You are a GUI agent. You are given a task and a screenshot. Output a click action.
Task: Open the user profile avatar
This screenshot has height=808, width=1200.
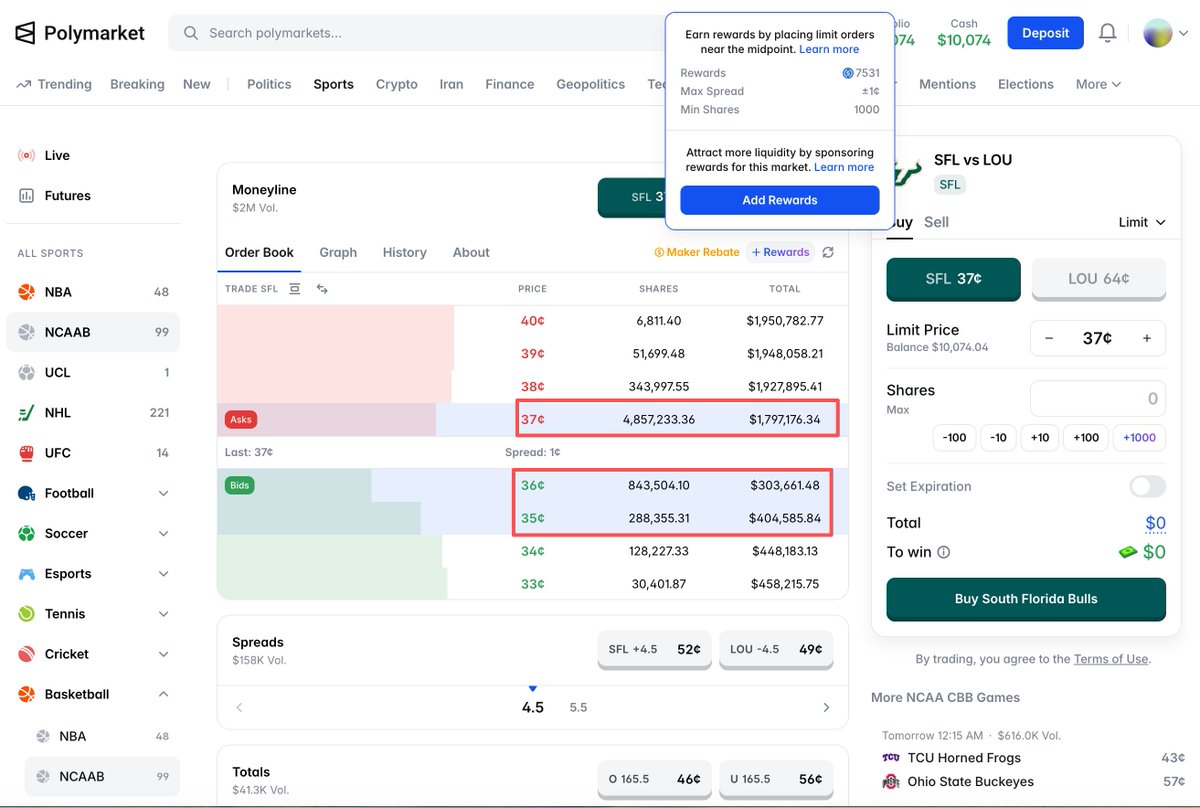click(x=1158, y=33)
